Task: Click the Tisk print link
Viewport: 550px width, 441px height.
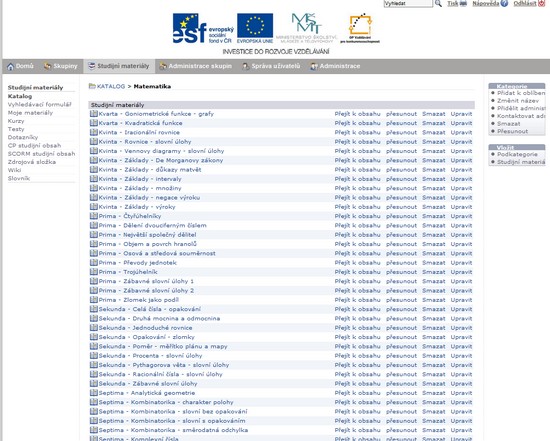Action: click(x=452, y=4)
